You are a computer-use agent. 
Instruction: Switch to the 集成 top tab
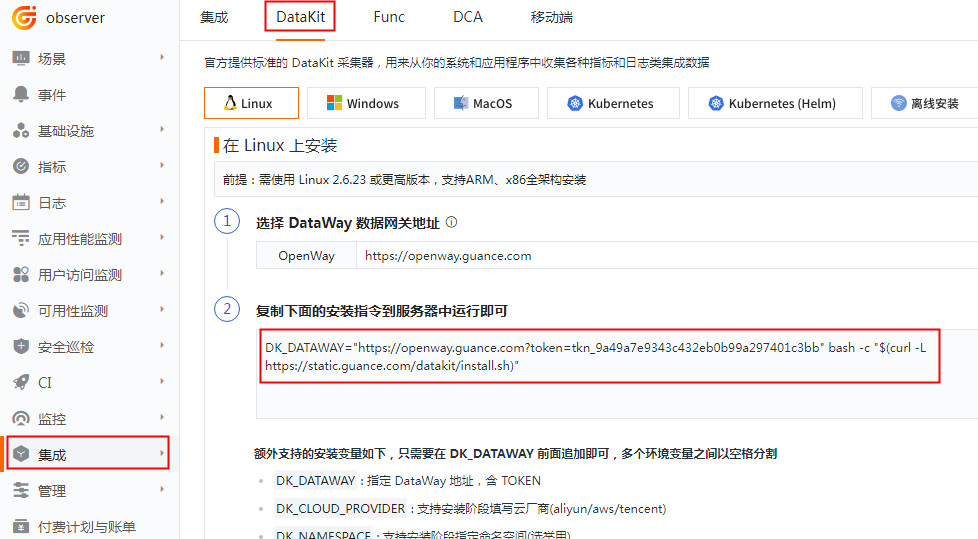(x=214, y=17)
